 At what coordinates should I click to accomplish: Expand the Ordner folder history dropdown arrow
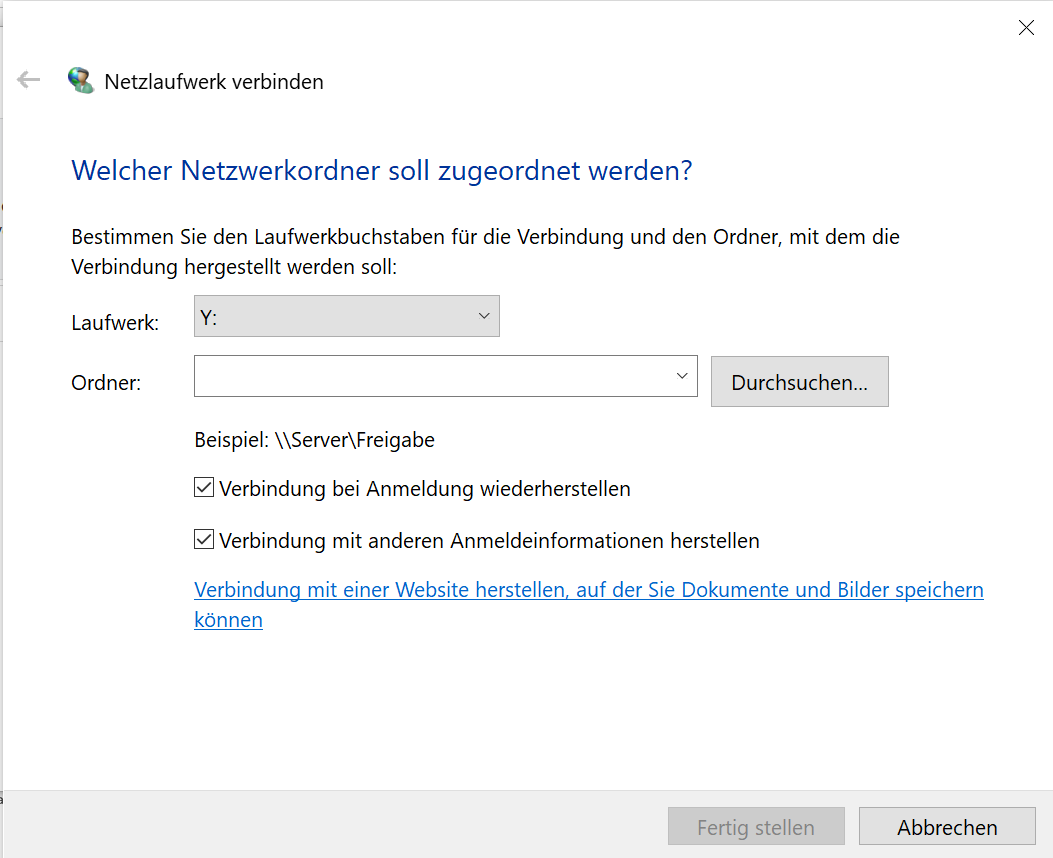click(682, 376)
